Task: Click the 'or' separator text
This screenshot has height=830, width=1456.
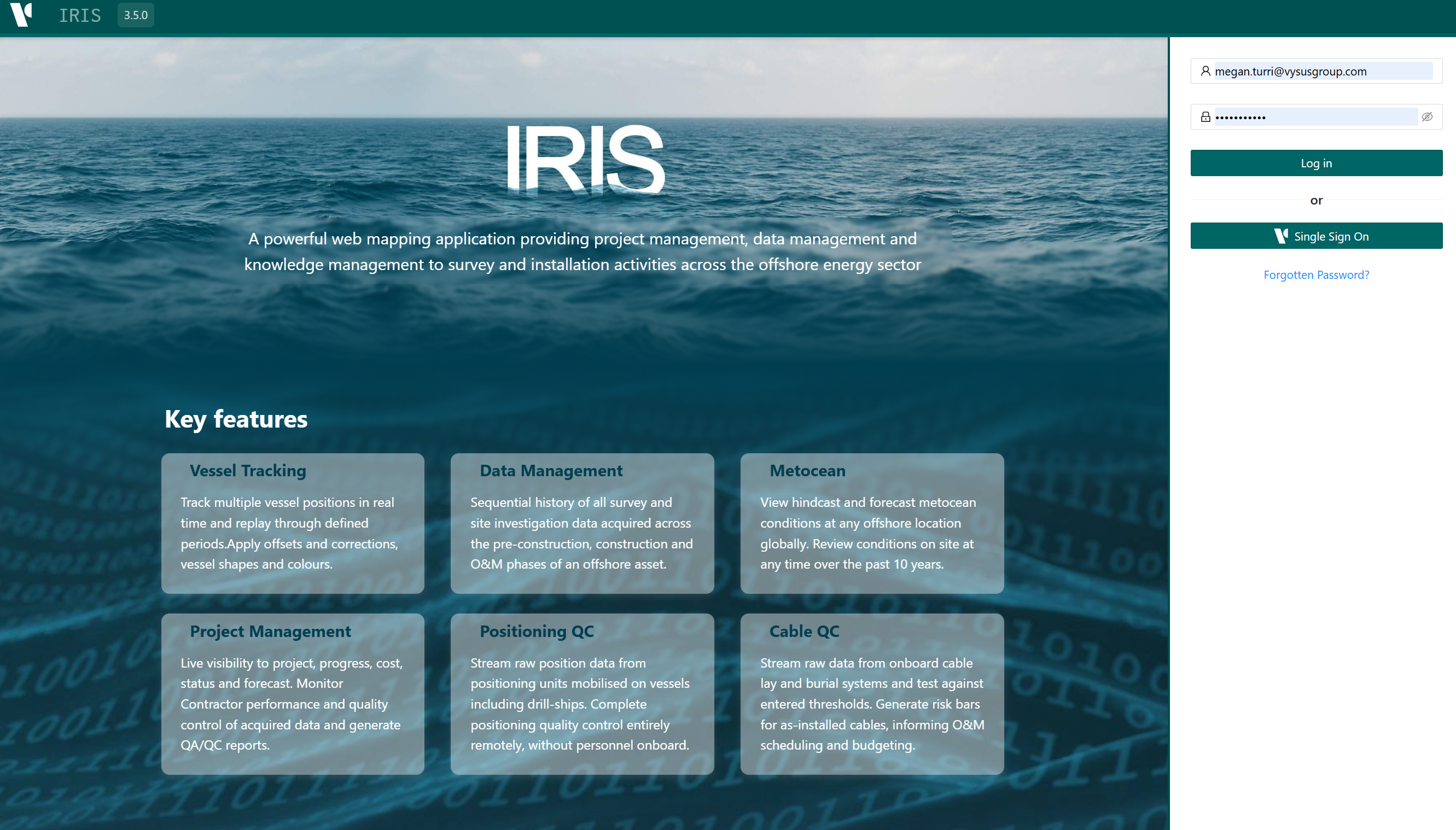Action: tap(1317, 200)
